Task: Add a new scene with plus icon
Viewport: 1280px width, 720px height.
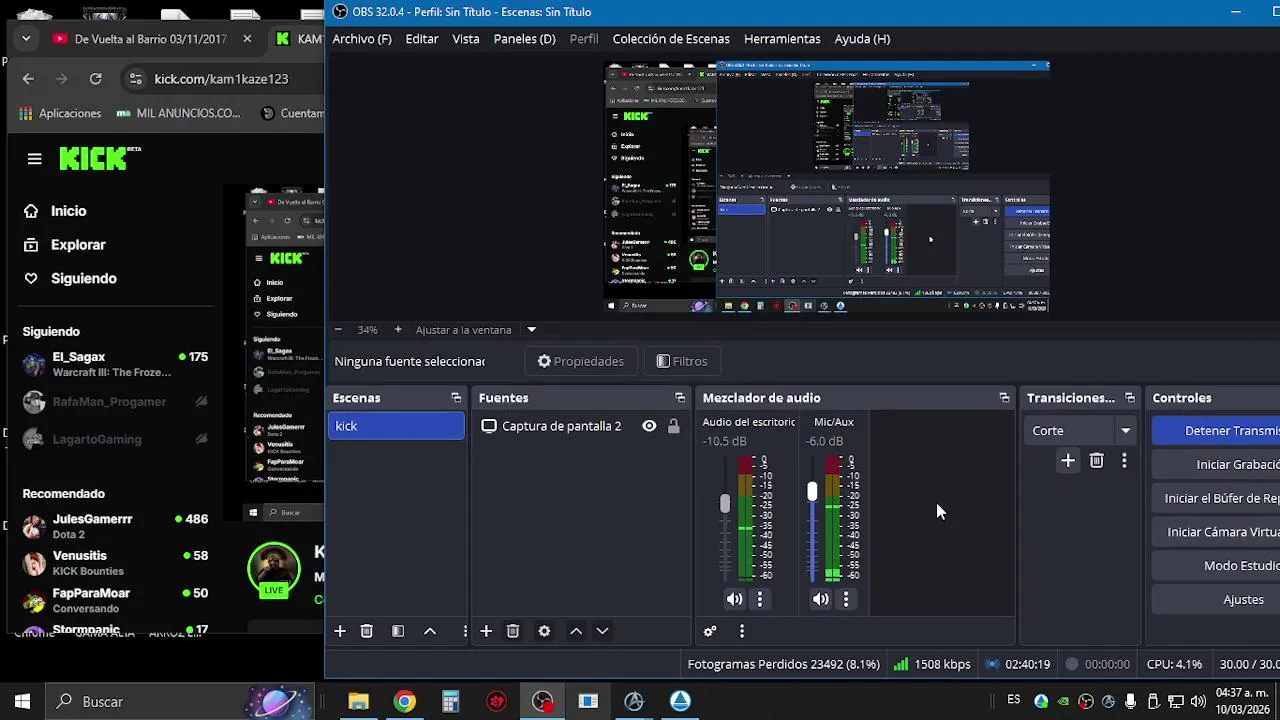Action: 340,631
